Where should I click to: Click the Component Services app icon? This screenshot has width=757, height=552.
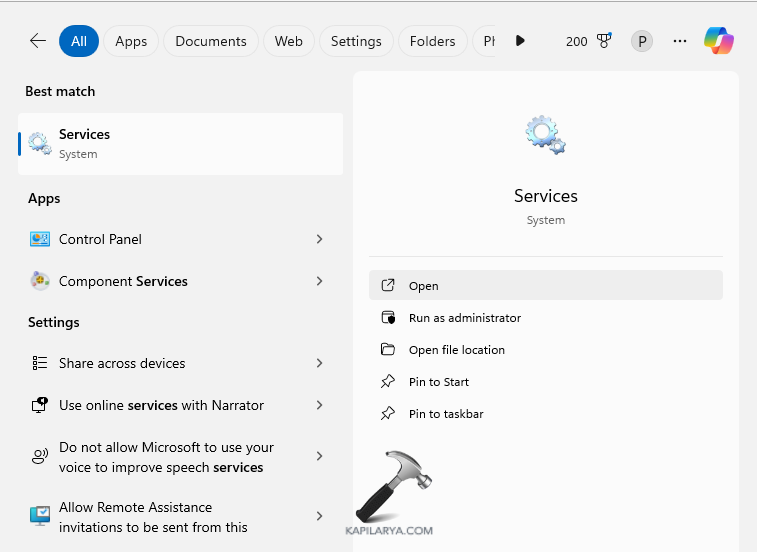(x=40, y=281)
